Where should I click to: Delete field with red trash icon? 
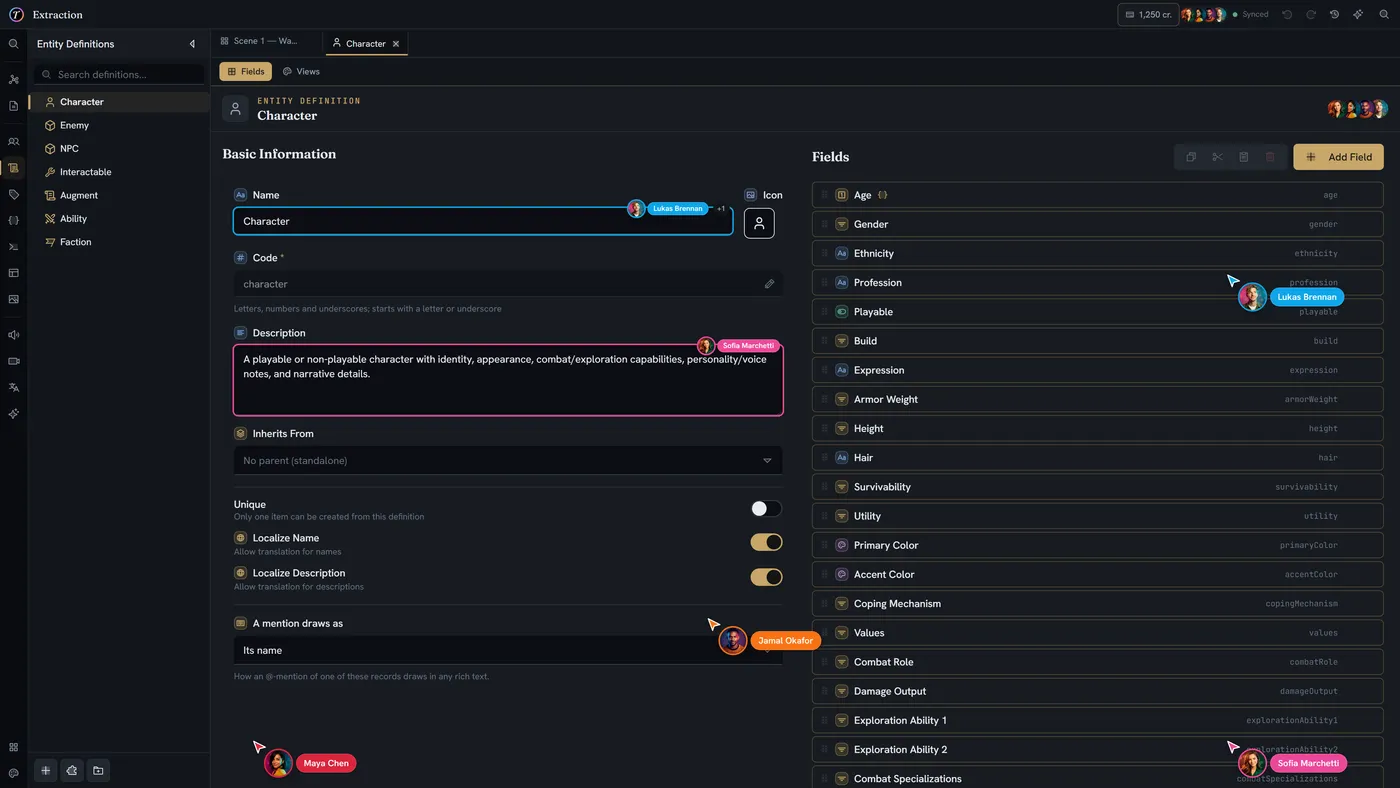1270,157
